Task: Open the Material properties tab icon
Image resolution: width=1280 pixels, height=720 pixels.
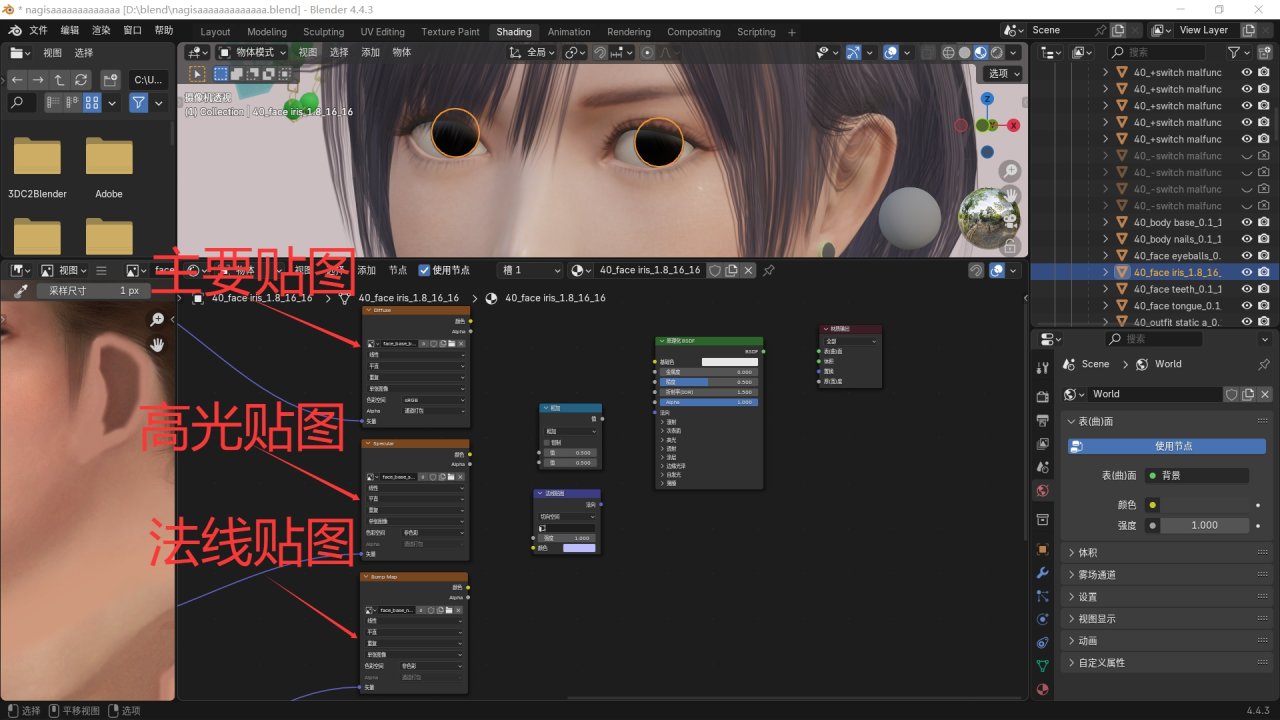Action: tap(1043, 689)
